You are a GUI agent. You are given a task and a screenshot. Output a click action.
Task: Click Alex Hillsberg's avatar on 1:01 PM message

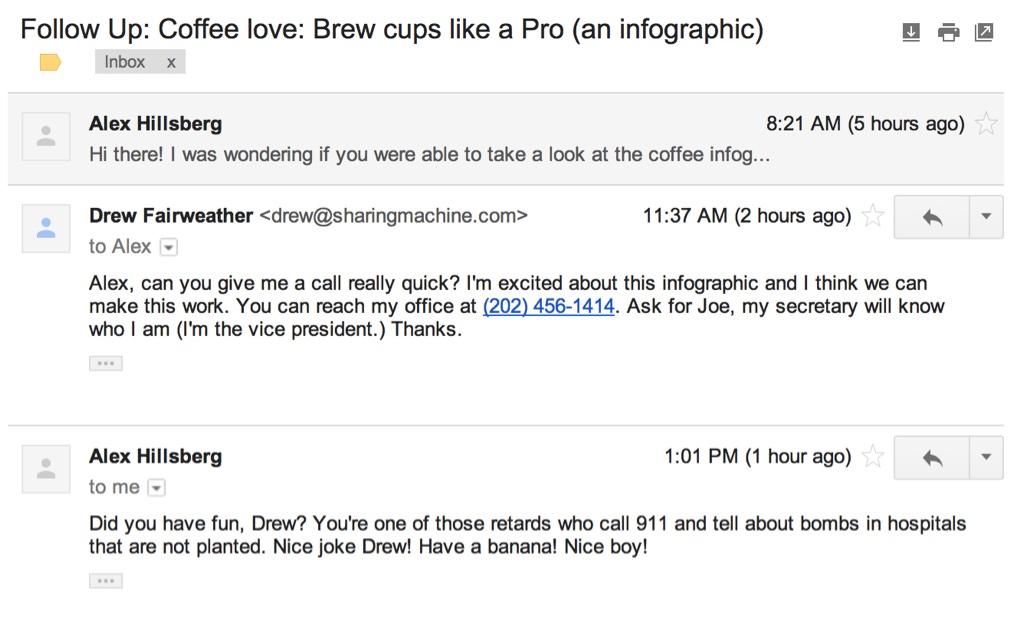46,469
